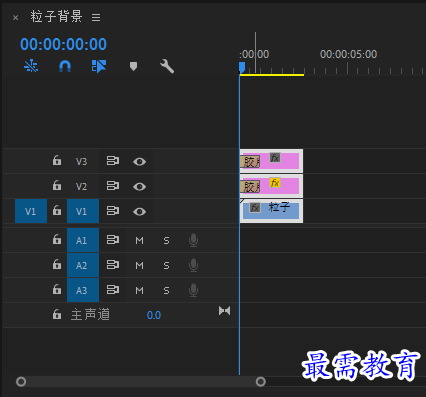Hide track V3 output eye
Screen dimensions: 426x397
[139, 162]
